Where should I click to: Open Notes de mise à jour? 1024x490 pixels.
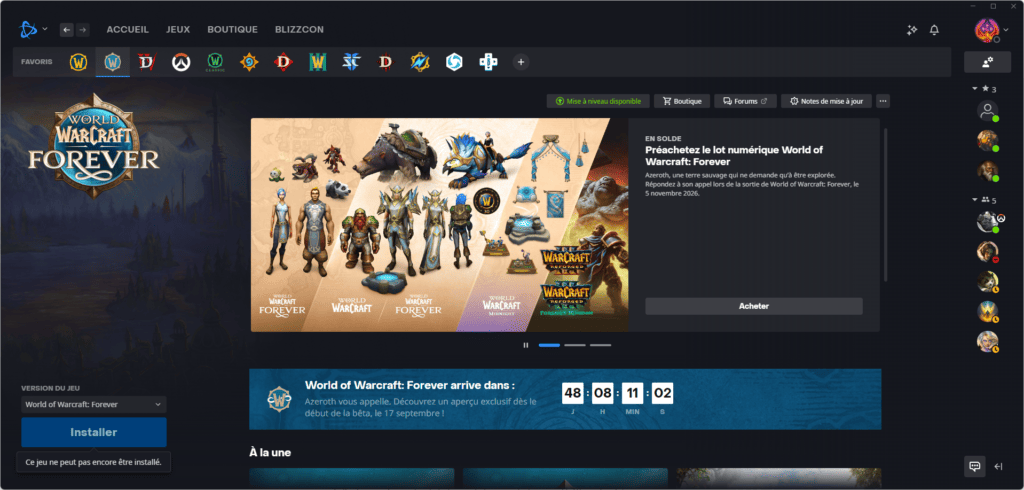826,101
